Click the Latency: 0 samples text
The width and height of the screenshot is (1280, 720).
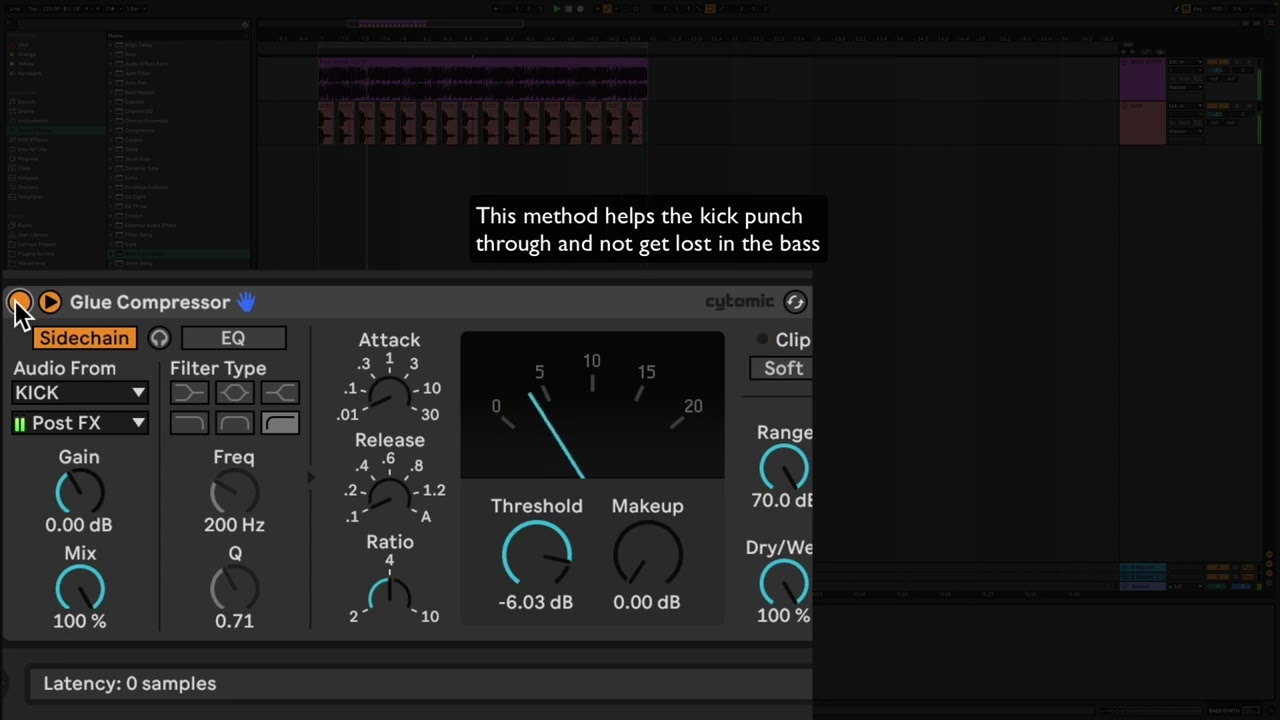(x=129, y=684)
